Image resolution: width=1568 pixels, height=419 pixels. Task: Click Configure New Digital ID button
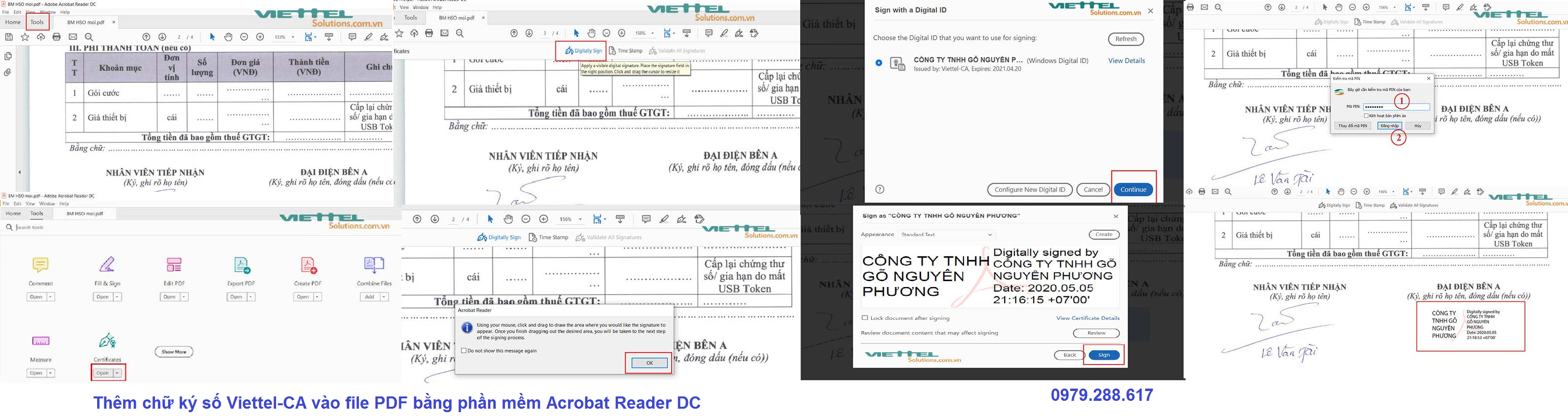pos(1029,189)
